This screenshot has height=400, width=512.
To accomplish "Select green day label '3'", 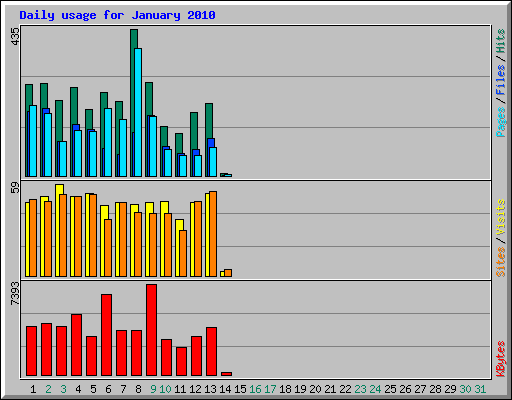I will pyautogui.click(x=63, y=389).
